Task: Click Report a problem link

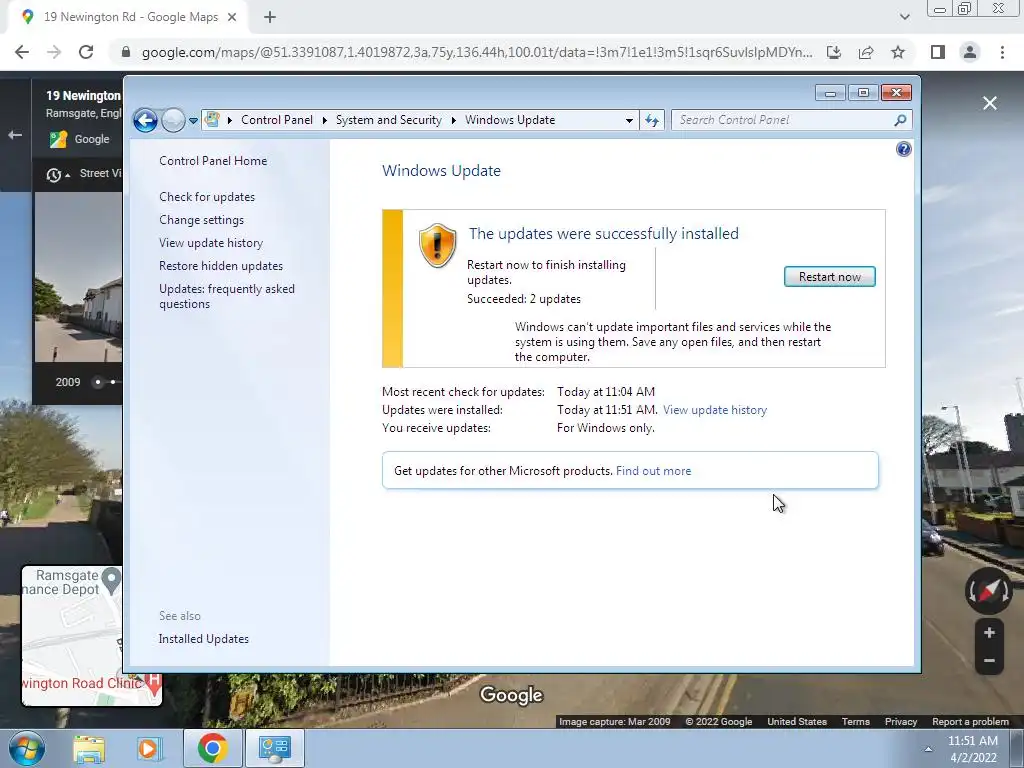Action: click(x=970, y=722)
